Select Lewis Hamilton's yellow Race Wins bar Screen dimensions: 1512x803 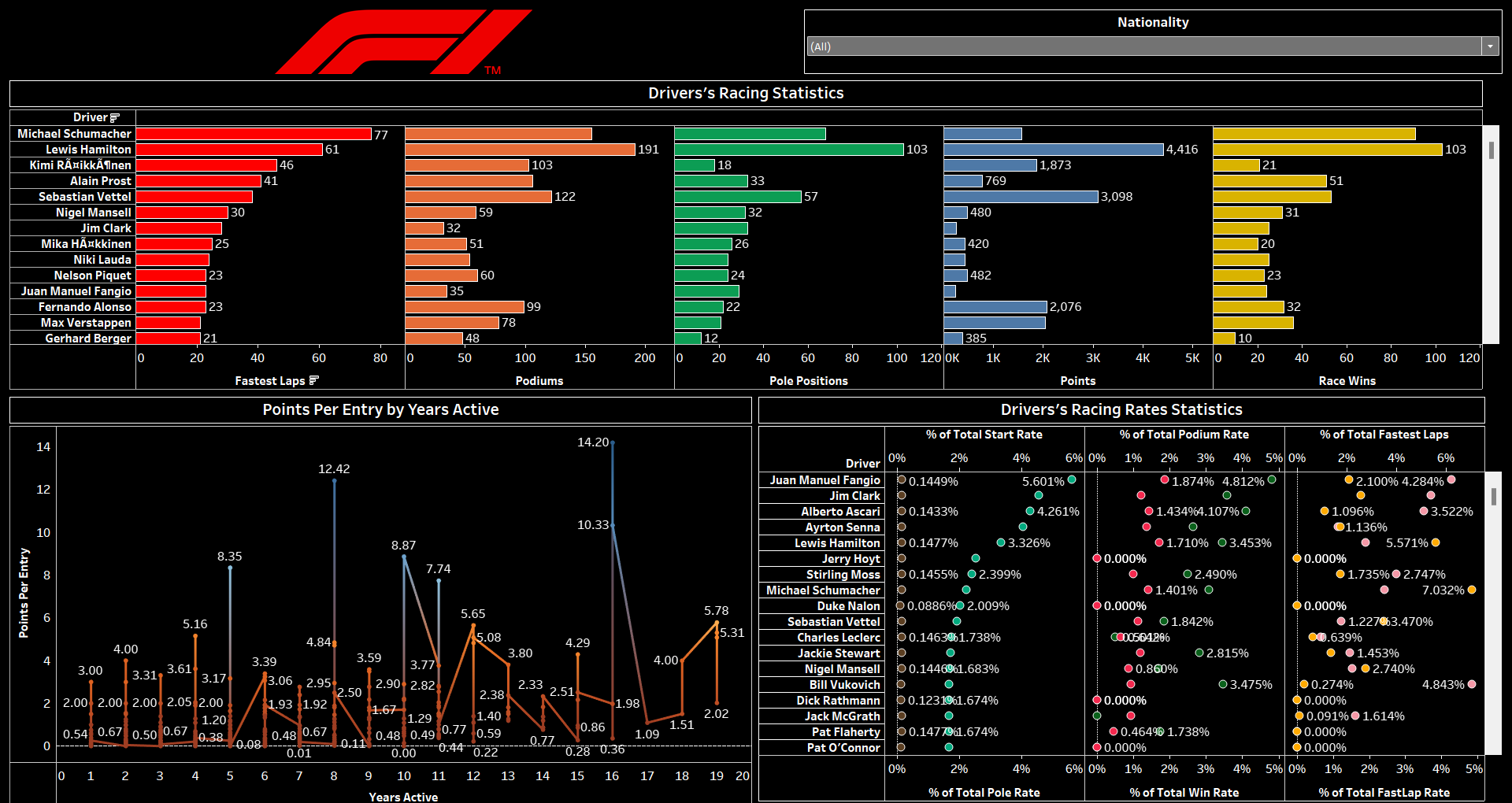tap(1327, 150)
